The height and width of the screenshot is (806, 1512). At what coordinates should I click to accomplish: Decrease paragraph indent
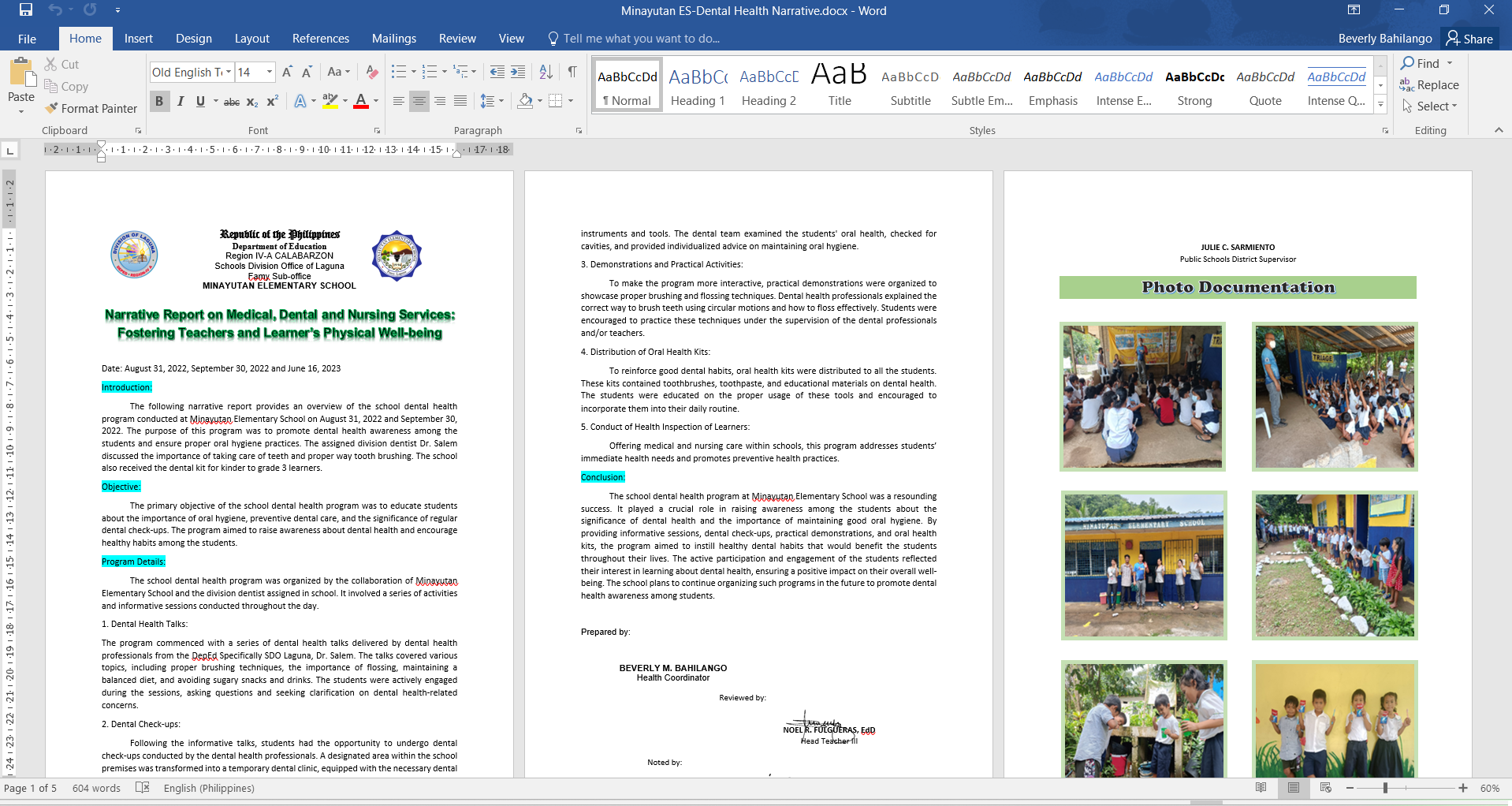point(497,72)
